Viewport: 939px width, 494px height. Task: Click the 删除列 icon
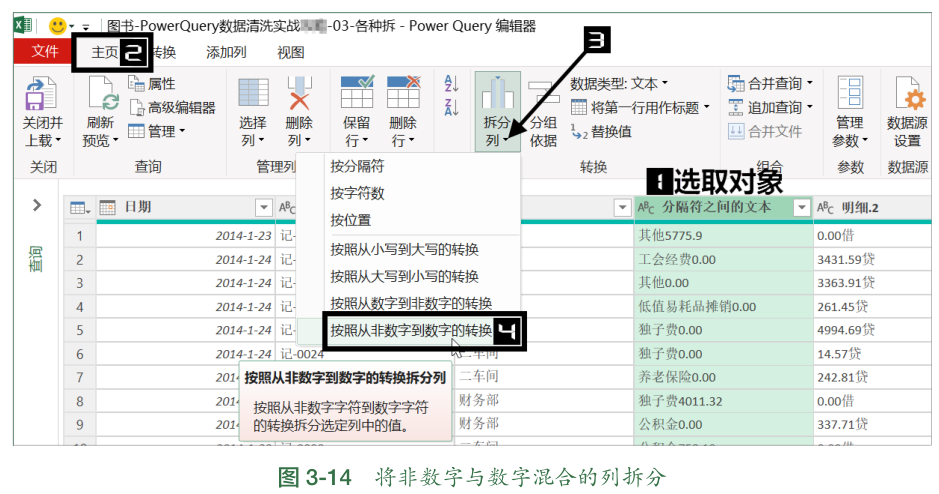[x=299, y=93]
